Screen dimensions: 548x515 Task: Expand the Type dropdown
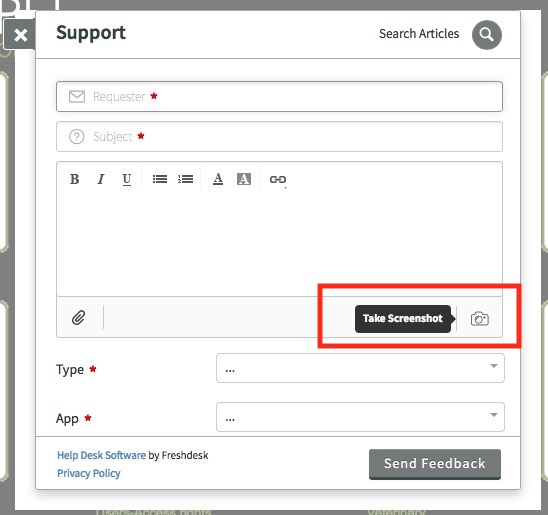pos(360,368)
